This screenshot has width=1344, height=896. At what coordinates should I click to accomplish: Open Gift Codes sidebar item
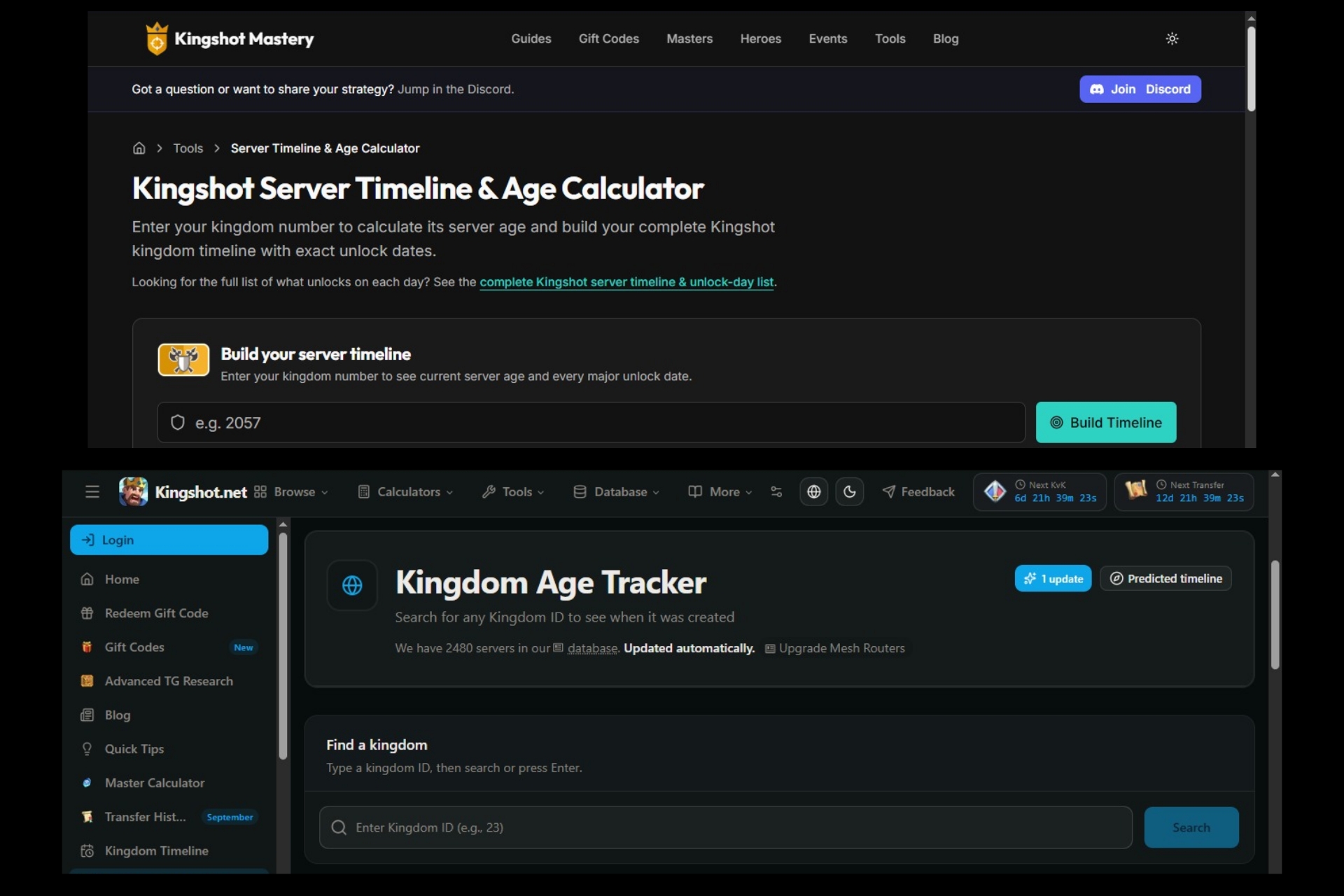(134, 647)
